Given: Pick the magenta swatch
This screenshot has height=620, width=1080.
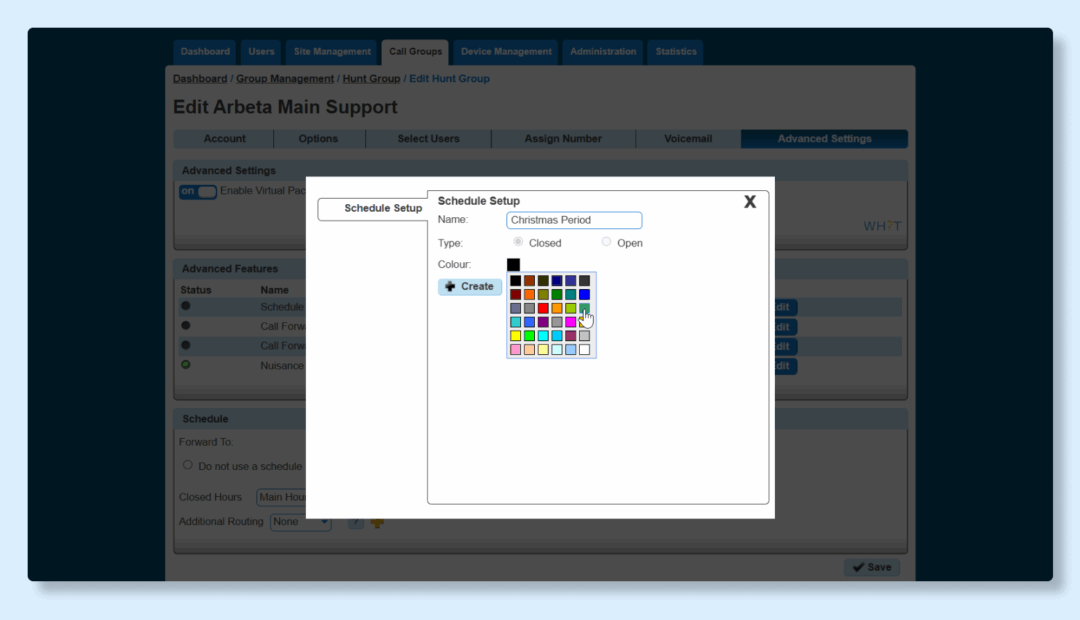Looking at the screenshot, I should click(570, 322).
